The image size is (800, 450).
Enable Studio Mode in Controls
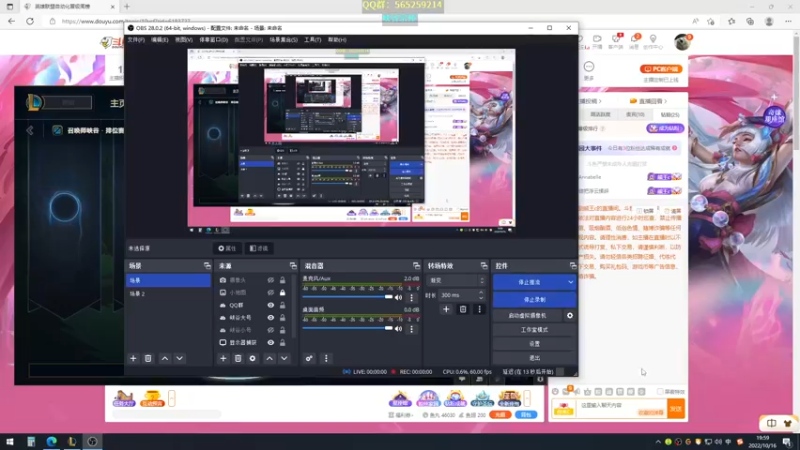coord(535,330)
